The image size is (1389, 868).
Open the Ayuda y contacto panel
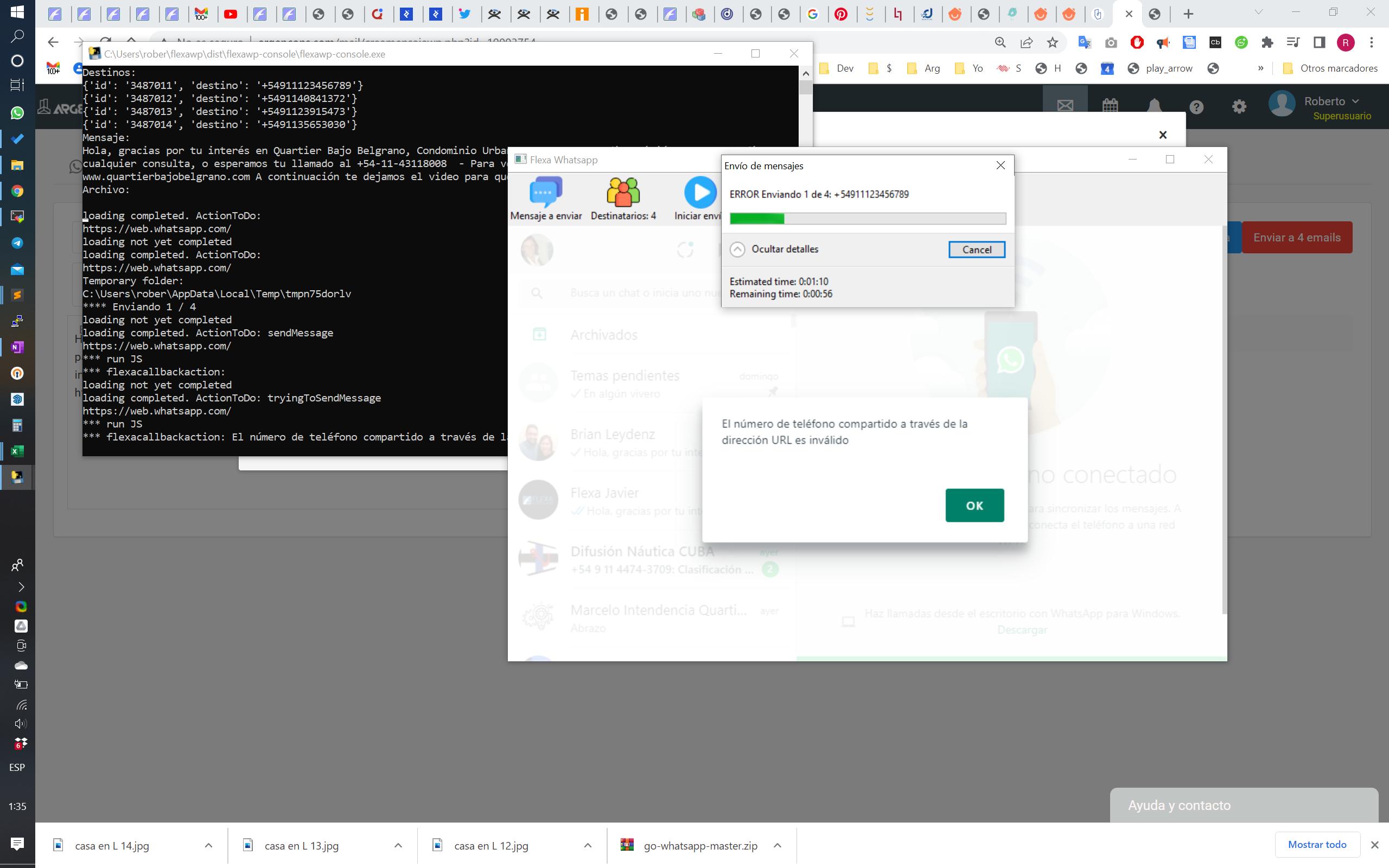click(x=1244, y=805)
